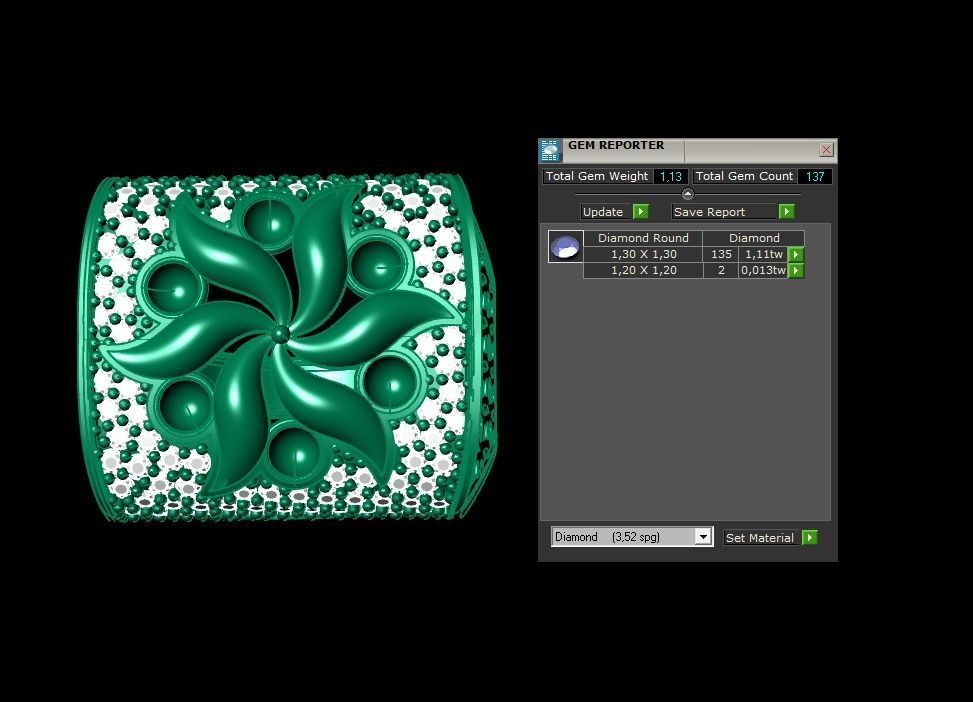Select the 1,20 X 1,20 size cell
Image resolution: width=973 pixels, height=702 pixels.
tap(643, 271)
